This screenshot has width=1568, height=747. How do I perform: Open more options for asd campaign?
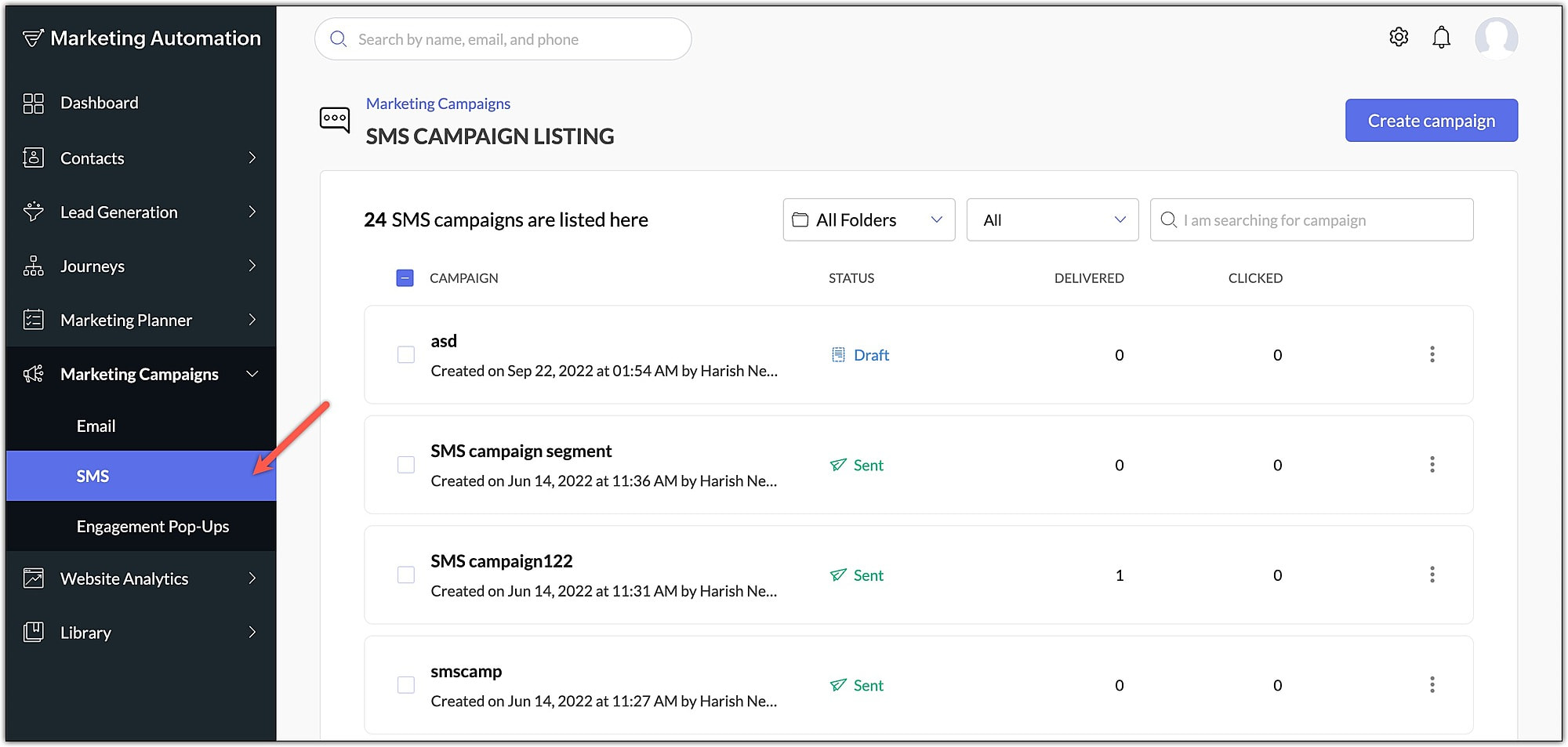pyautogui.click(x=1432, y=354)
